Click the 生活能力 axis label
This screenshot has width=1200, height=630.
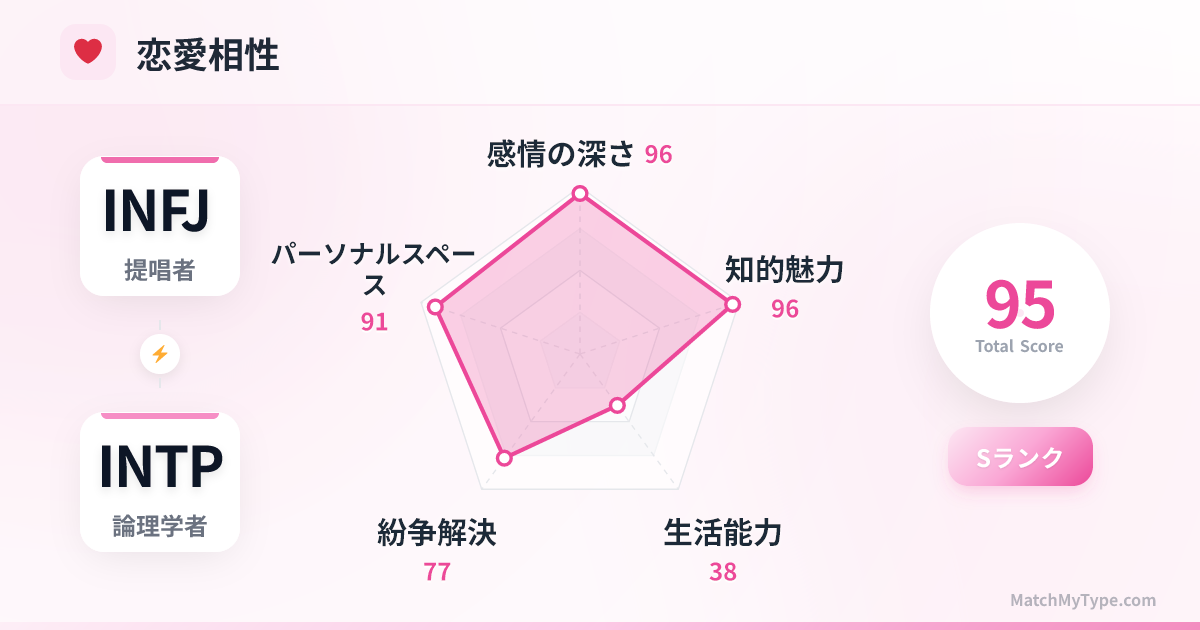pos(722,533)
